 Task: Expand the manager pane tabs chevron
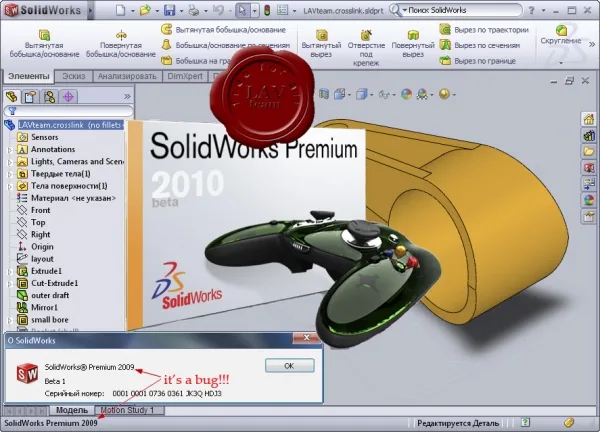pos(127,96)
